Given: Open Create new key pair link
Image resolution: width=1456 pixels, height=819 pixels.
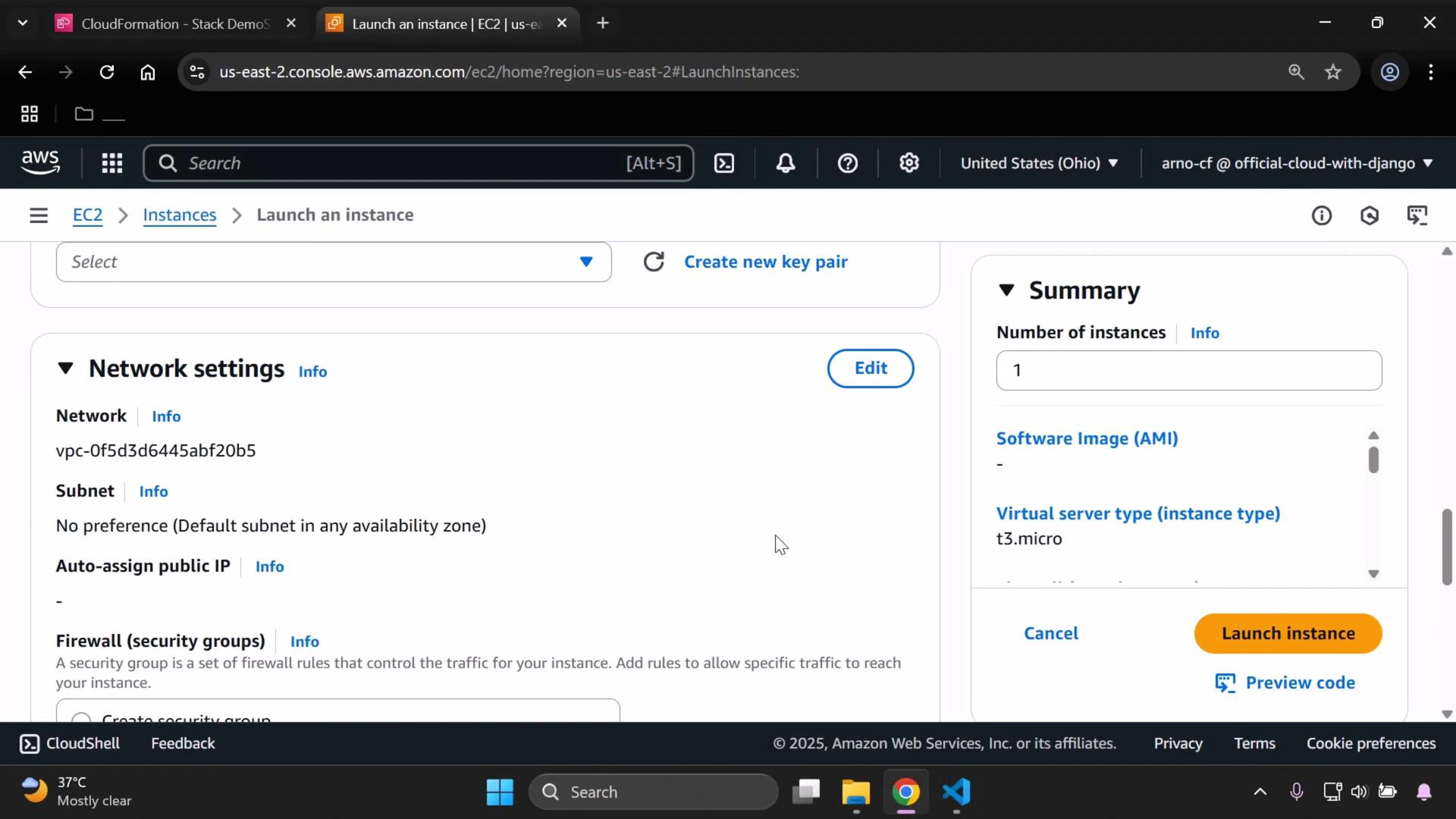Looking at the screenshot, I should click(x=766, y=261).
